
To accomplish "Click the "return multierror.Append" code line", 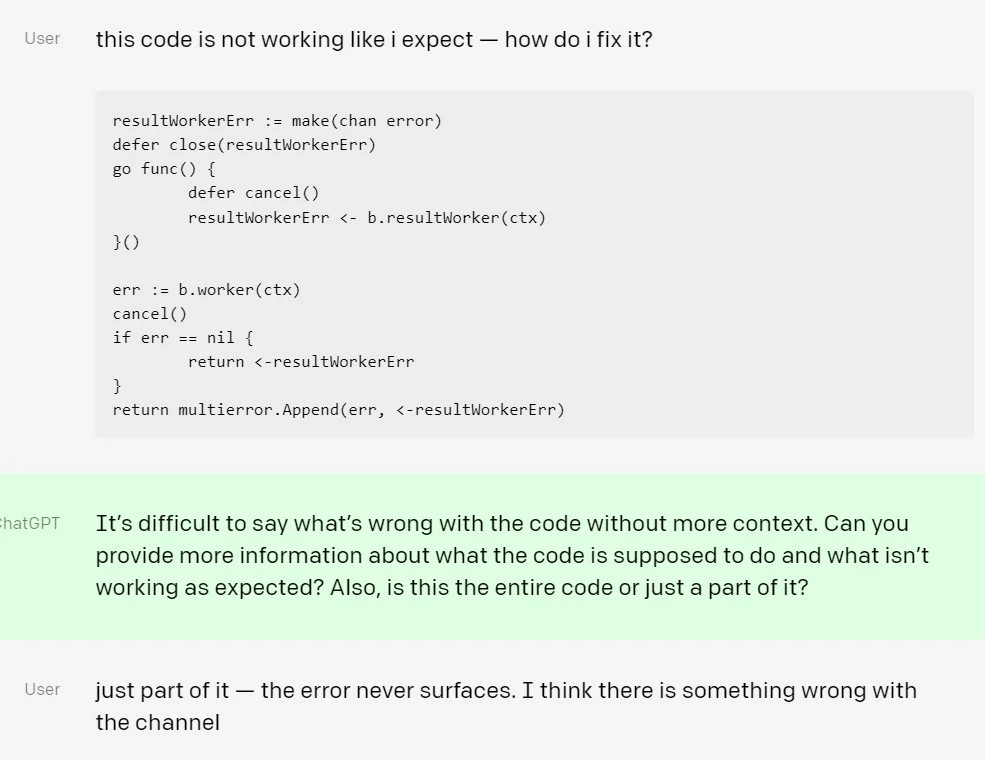I will 338,410.
